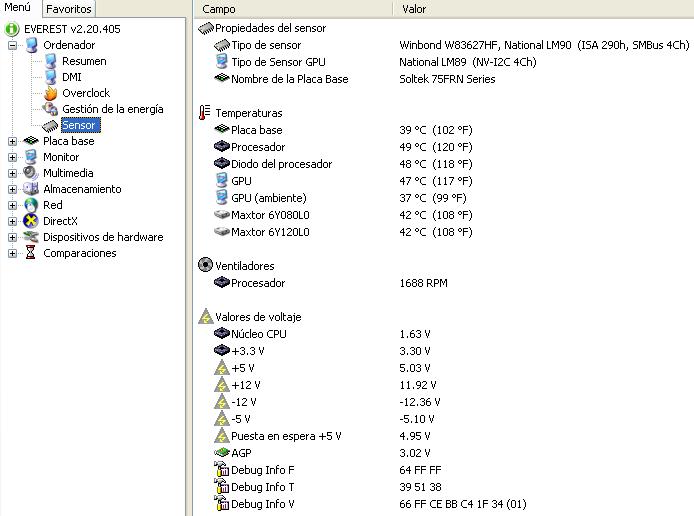Click the Valor column header
The height and width of the screenshot is (516, 694).
tap(544, 9)
